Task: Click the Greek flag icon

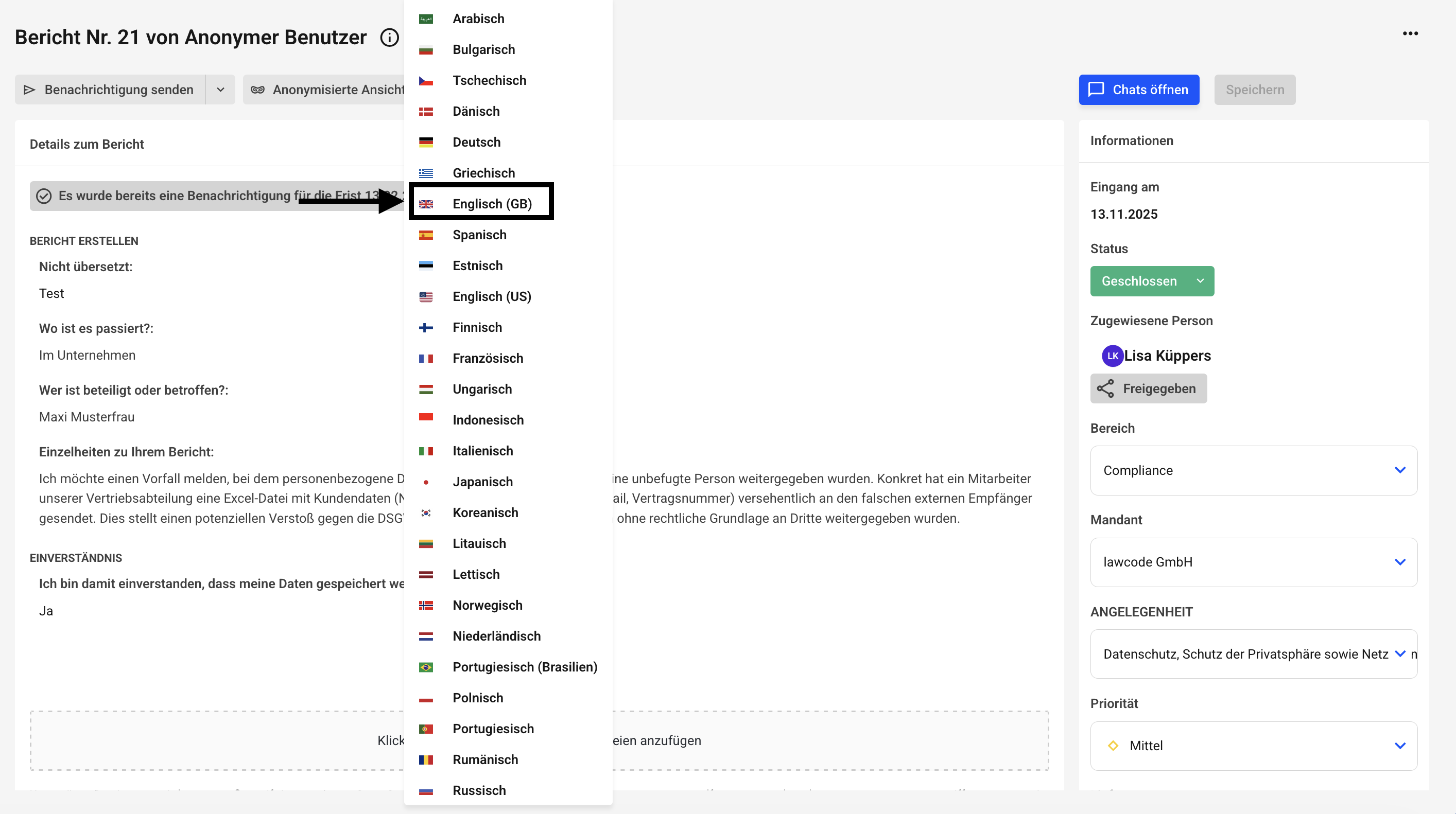Action: click(426, 173)
